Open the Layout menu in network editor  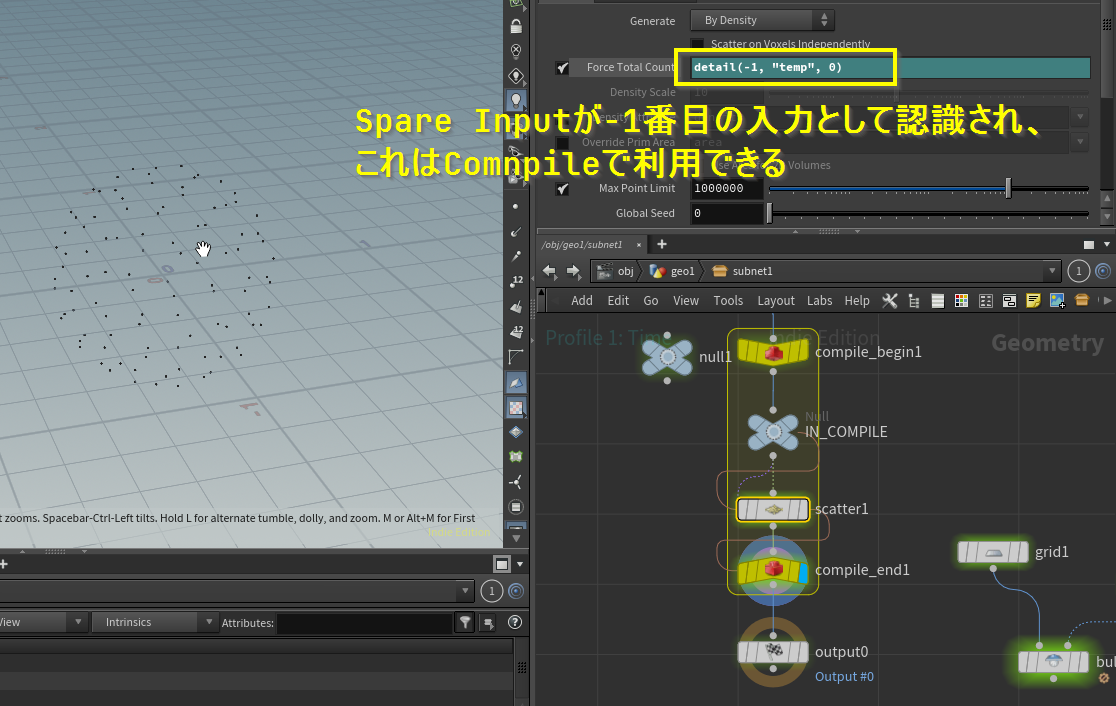point(775,300)
